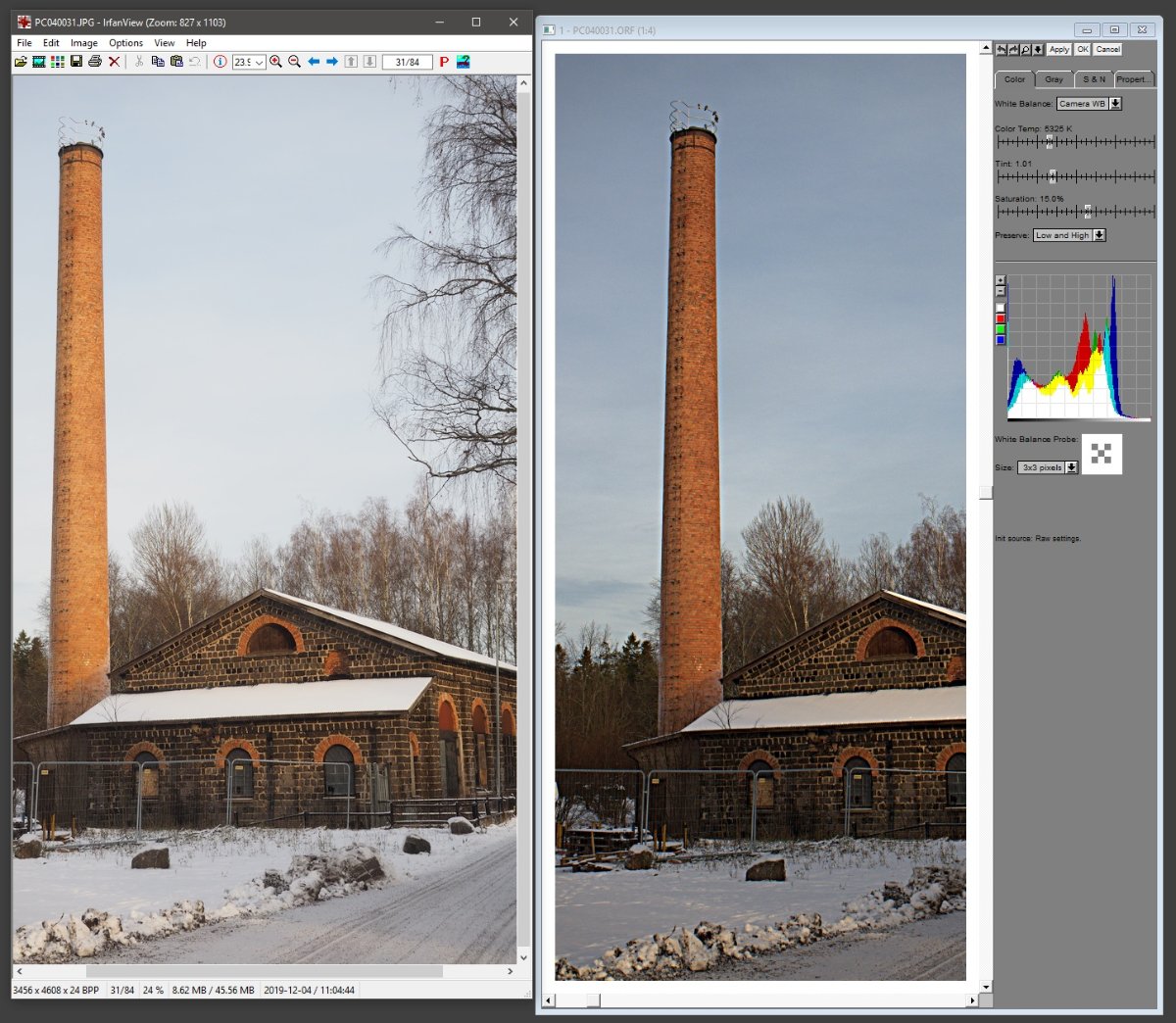Toggle the blue channel in histogram
This screenshot has height=1023, width=1176.
pos(1001,340)
